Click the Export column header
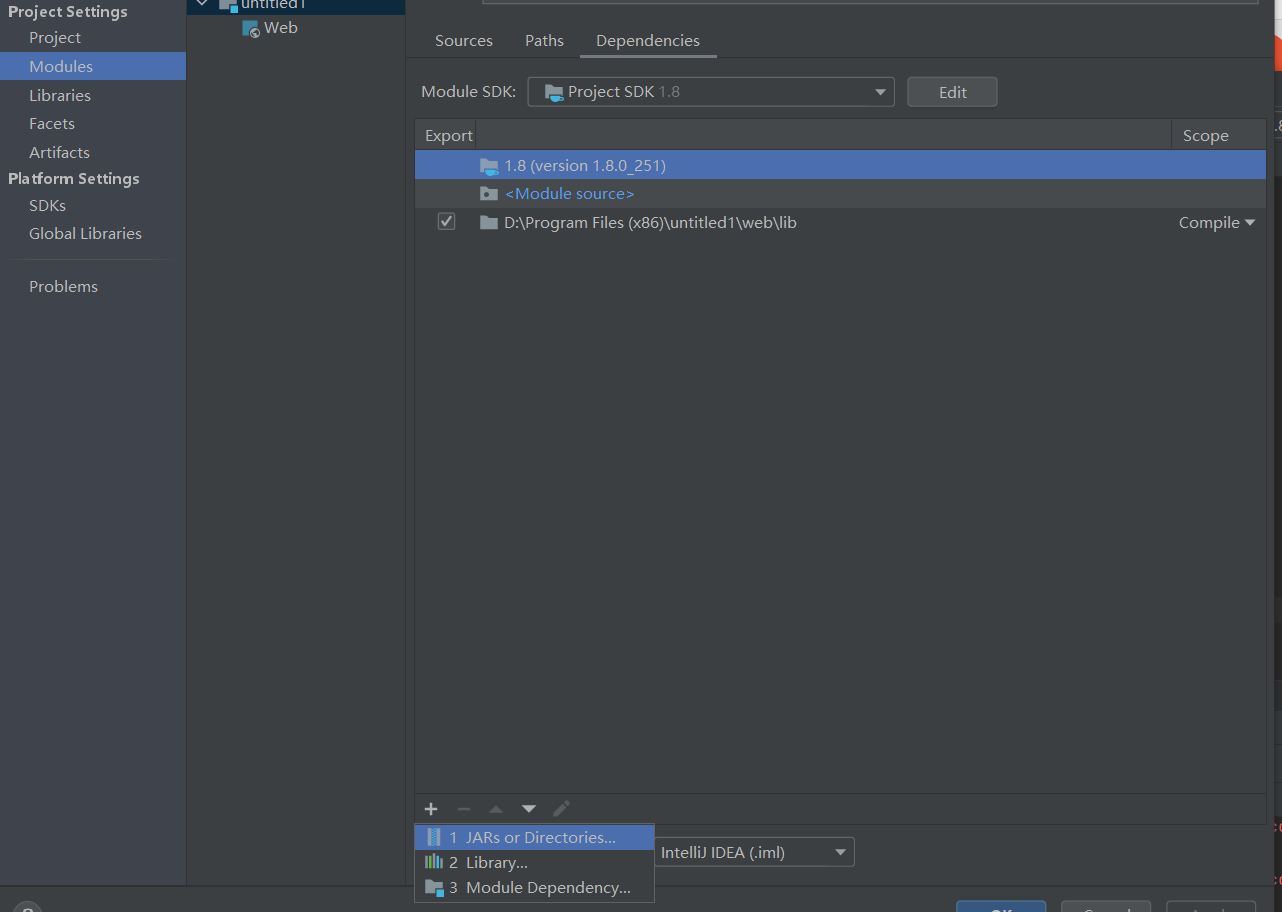Screen dimensions: 1282x912 pos(446,135)
